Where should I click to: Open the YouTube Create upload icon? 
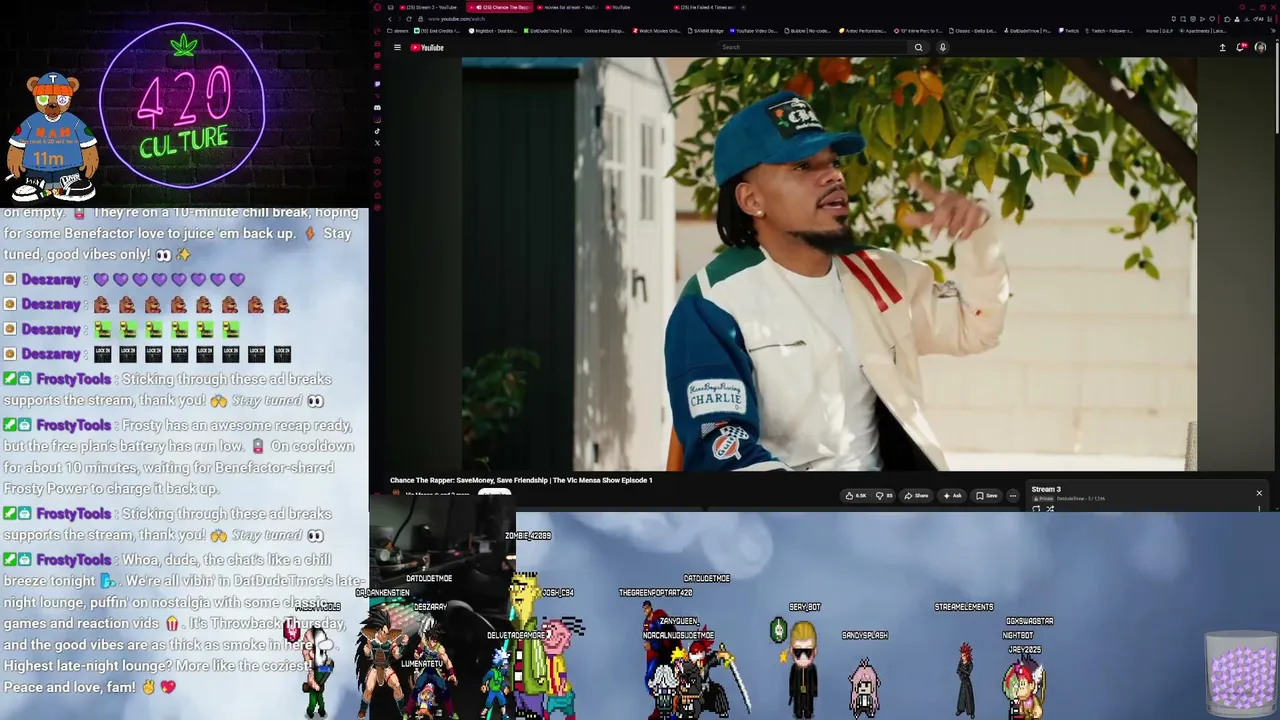coord(1222,47)
